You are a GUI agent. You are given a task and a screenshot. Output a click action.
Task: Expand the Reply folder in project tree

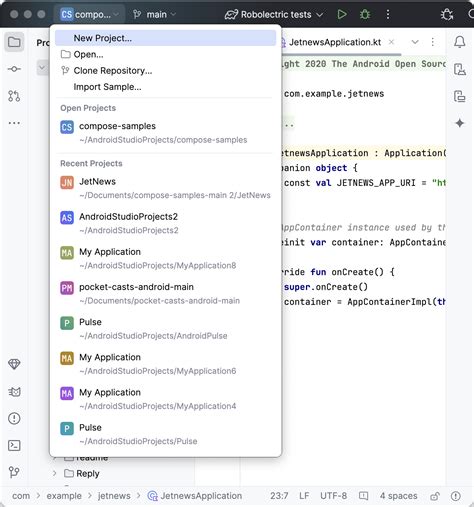coord(54,473)
